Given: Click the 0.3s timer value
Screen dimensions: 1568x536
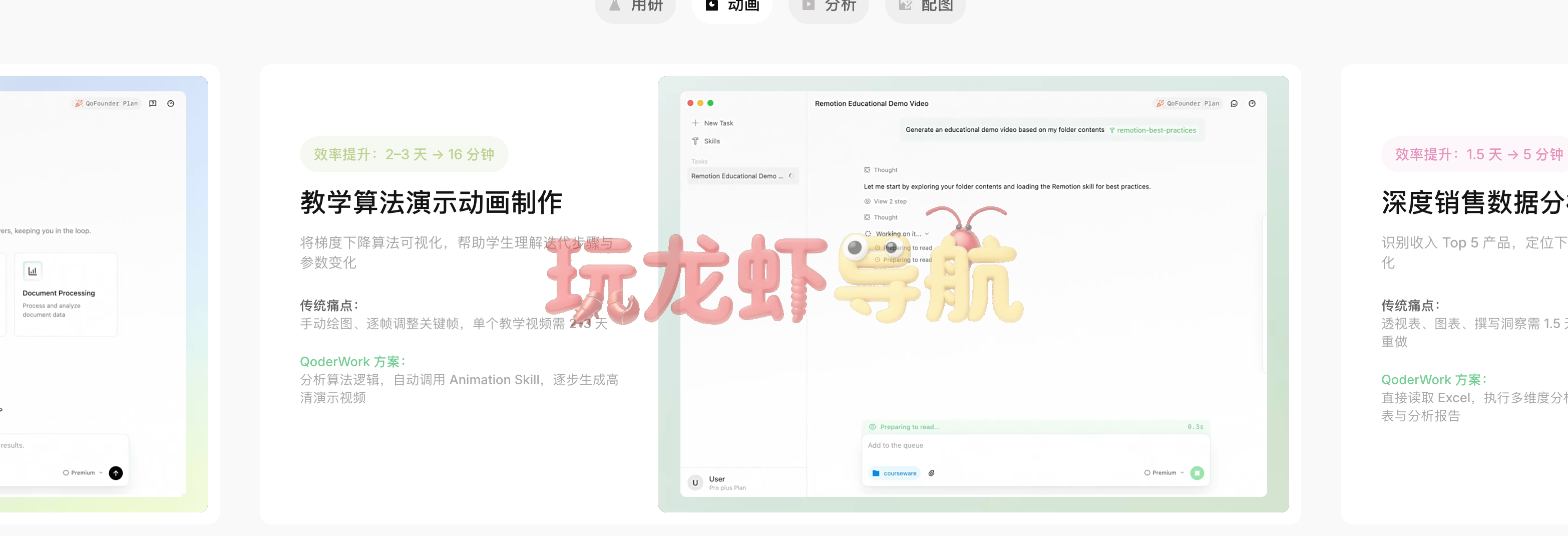Looking at the screenshot, I should point(1195,427).
